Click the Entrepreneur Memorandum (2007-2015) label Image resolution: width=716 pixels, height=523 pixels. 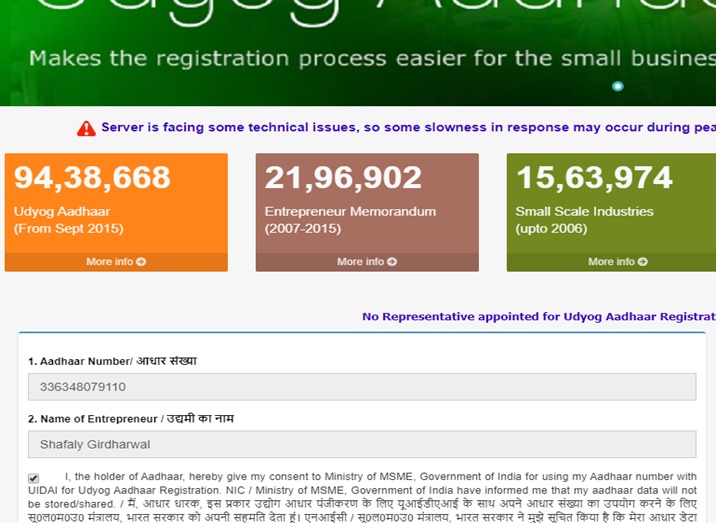coord(350,220)
